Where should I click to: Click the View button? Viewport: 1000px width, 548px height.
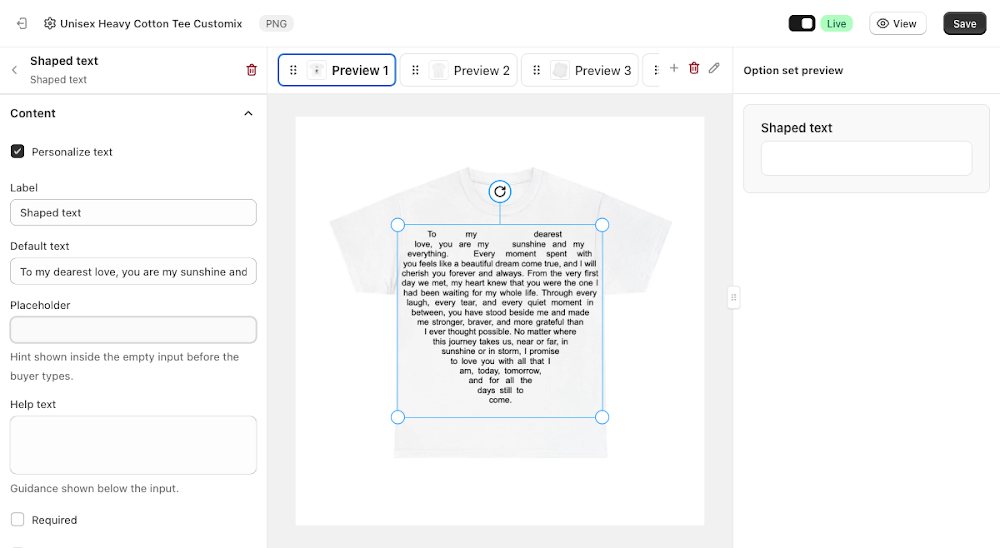(897, 24)
